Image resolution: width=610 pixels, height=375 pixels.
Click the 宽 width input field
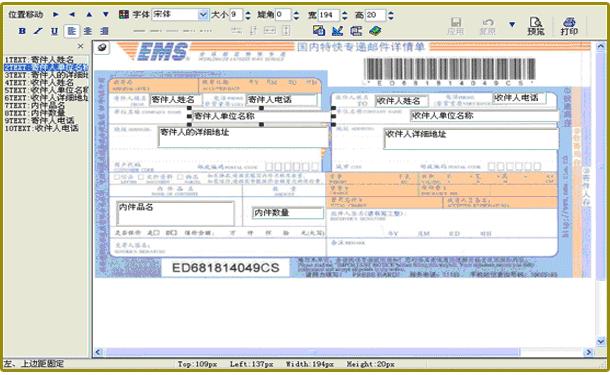pyautogui.click(x=328, y=15)
